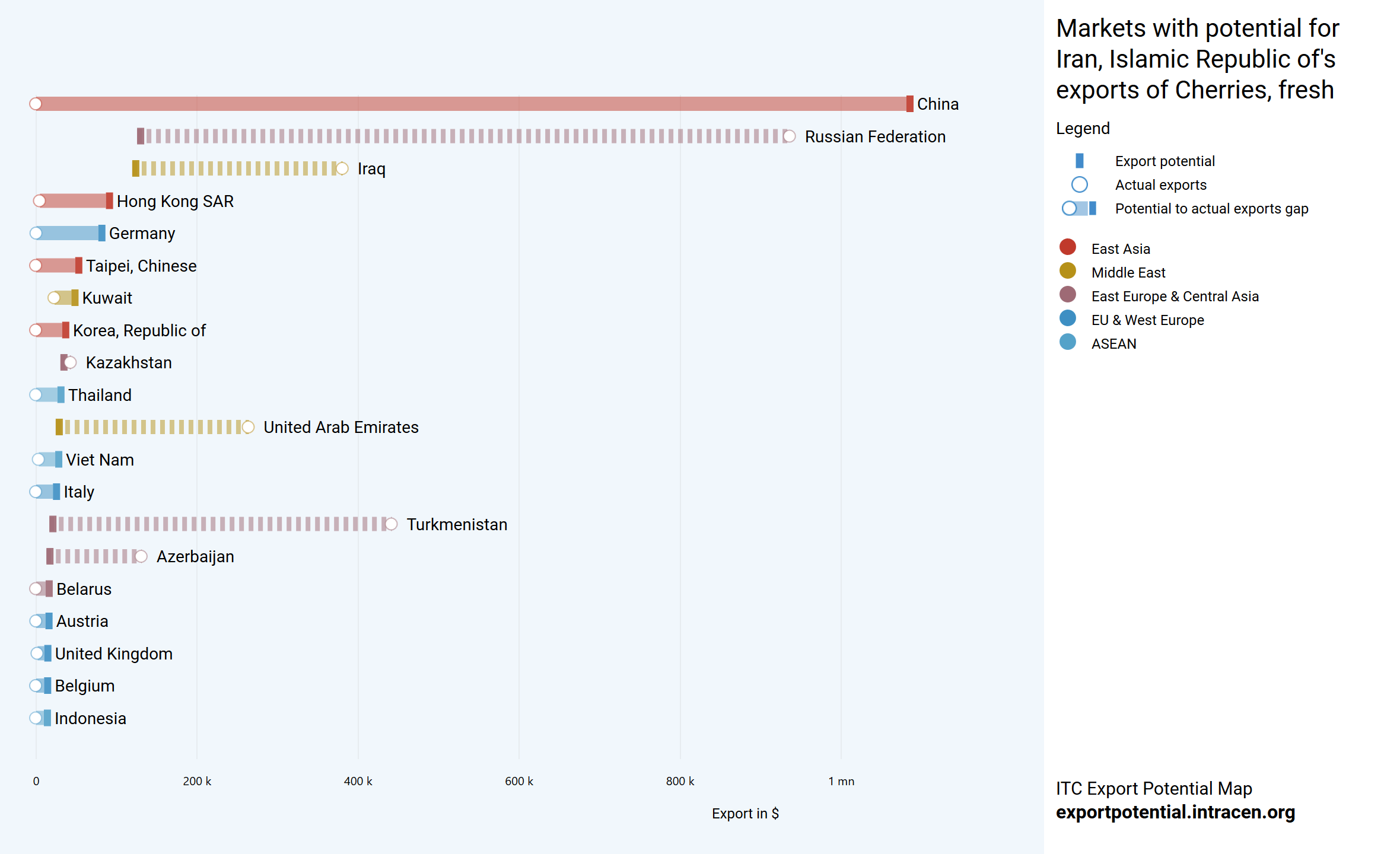Click the Hong Kong SAR bar
This screenshot has width=1400, height=854.
(x=74, y=201)
